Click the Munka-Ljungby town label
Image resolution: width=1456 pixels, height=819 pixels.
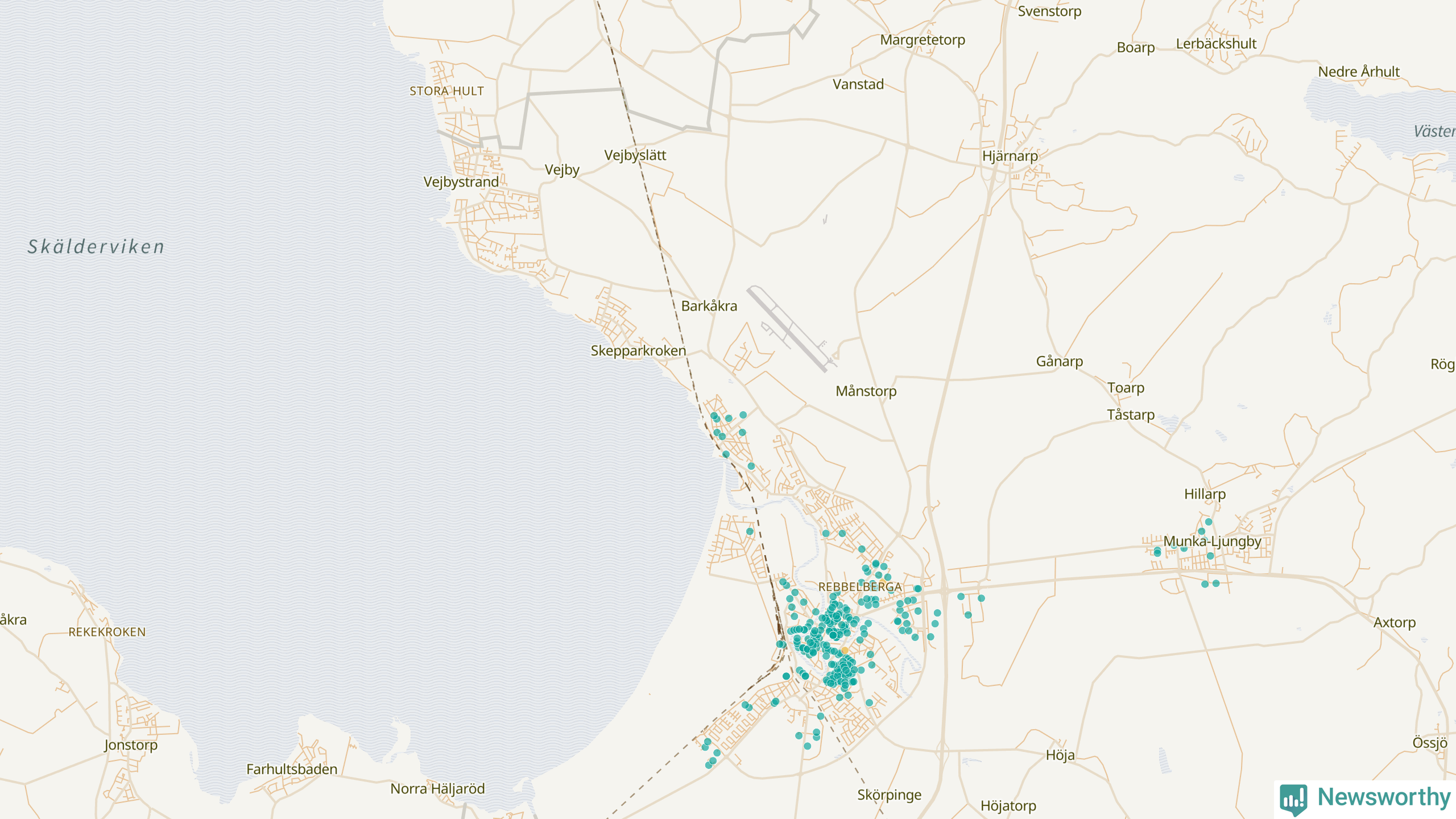tap(1212, 541)
